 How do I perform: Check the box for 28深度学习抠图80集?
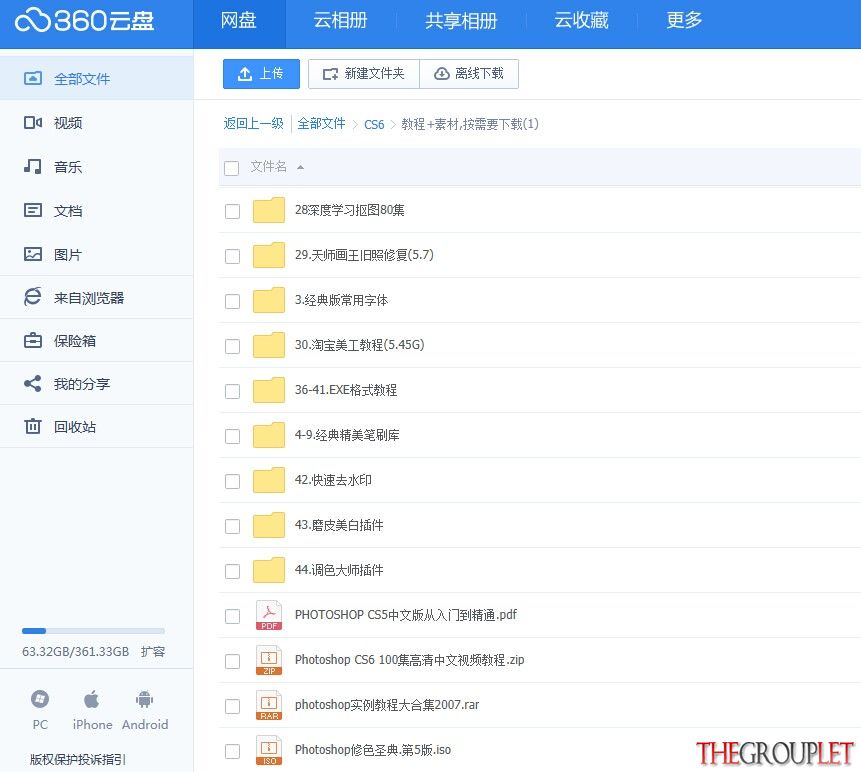232,211
